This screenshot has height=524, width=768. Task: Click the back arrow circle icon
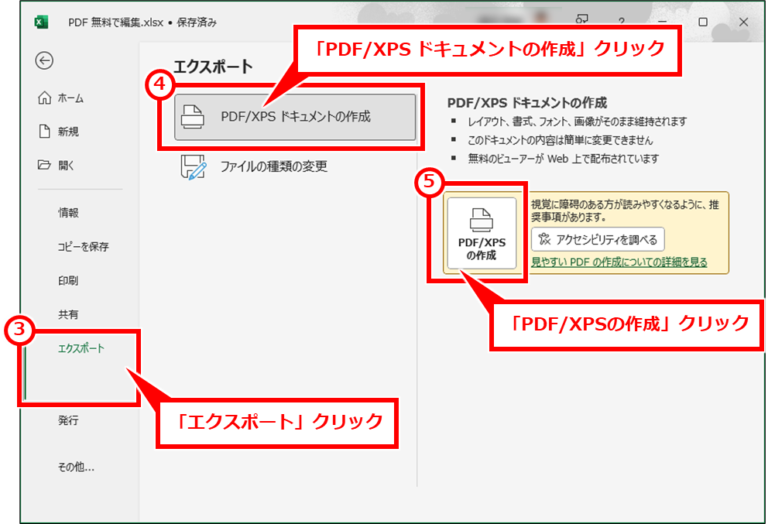[x=44, y=61]
